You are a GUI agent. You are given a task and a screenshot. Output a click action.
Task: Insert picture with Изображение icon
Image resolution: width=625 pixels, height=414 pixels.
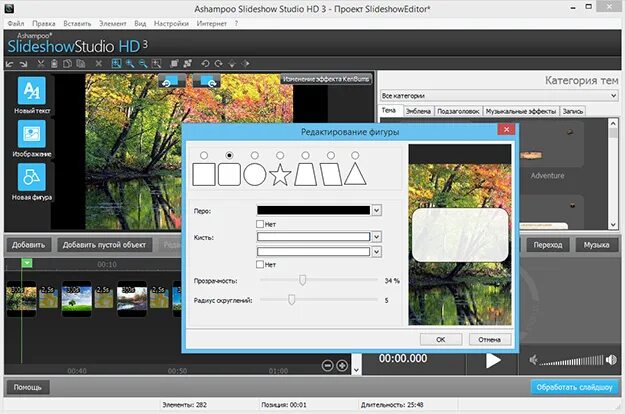31,134
